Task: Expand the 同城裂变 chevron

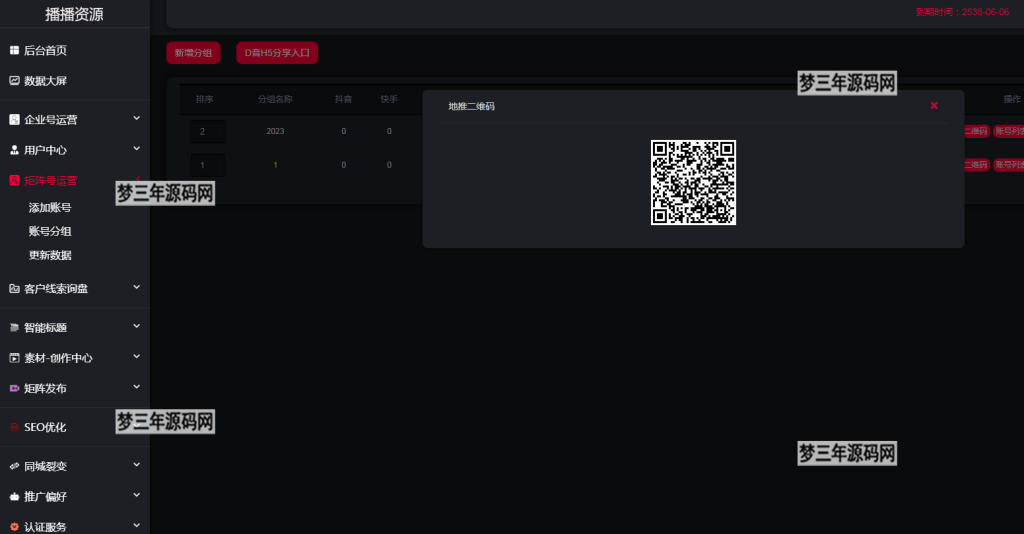Action: pyautogui.click(x=136, y=465)
